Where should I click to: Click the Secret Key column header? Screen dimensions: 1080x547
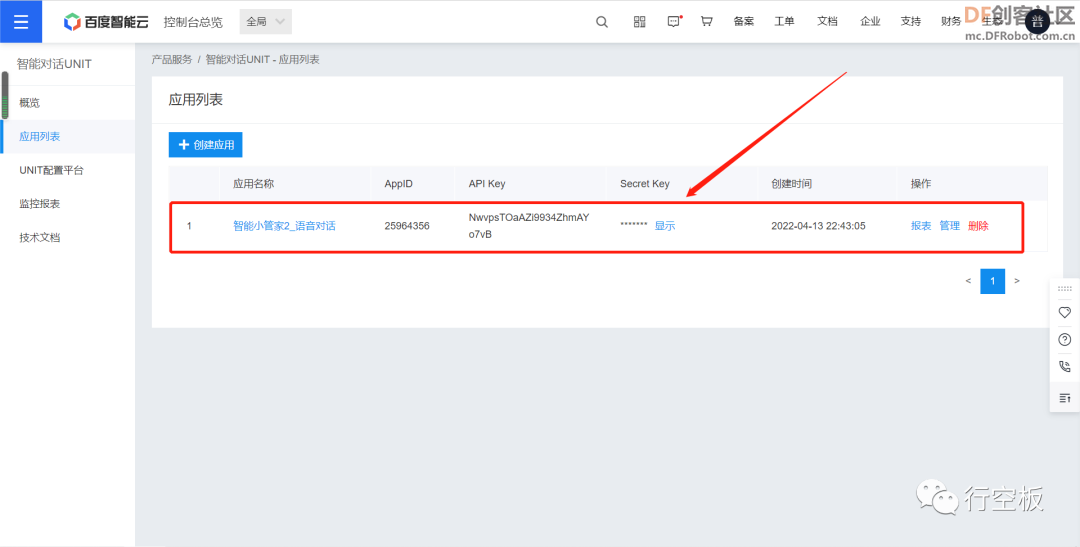pyautogui.click(x=645, y=183)
